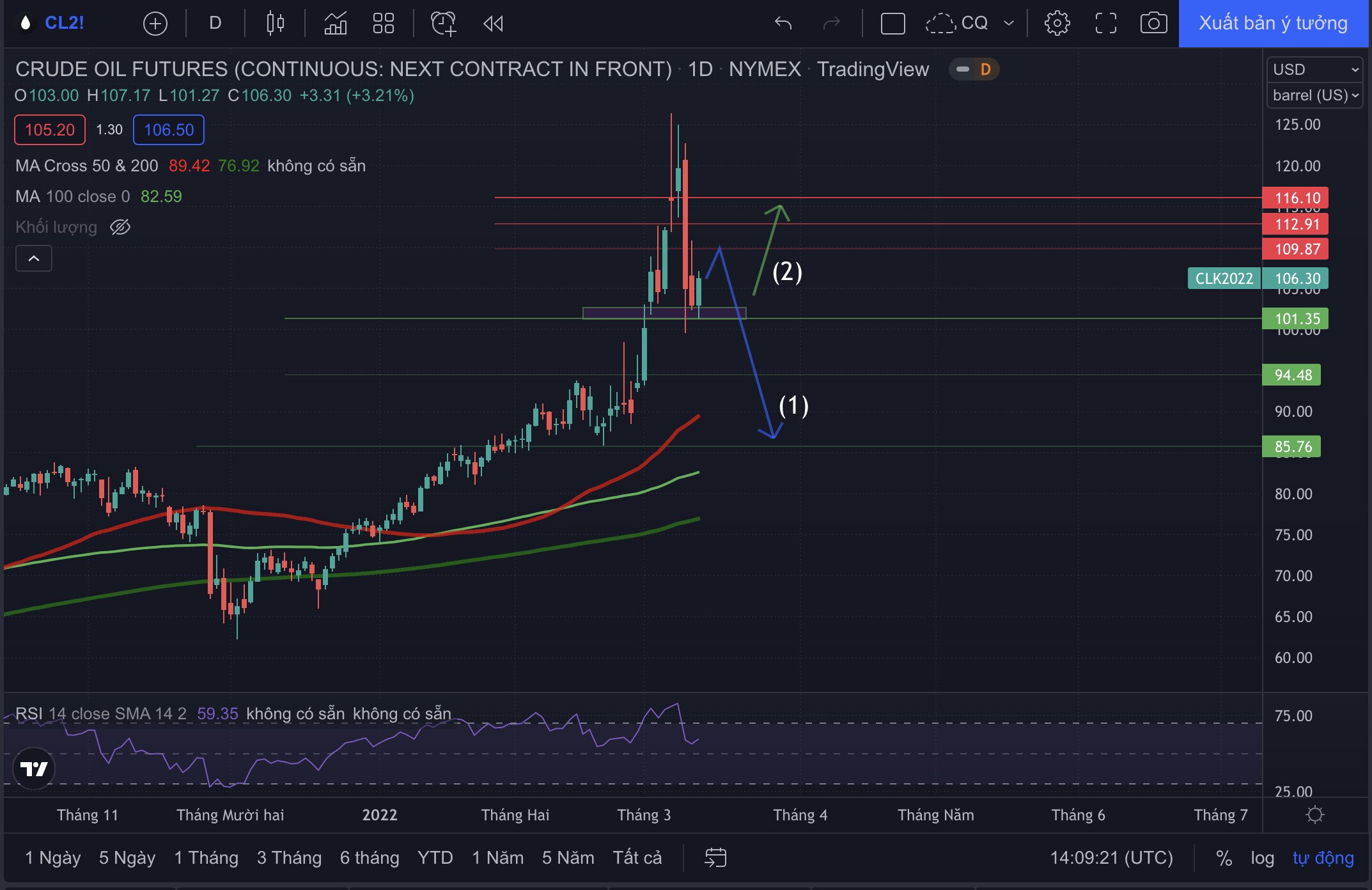Select the 116.10 price line label
This screenshot has width=1372, height=890.
click(x=1295, y=198)
